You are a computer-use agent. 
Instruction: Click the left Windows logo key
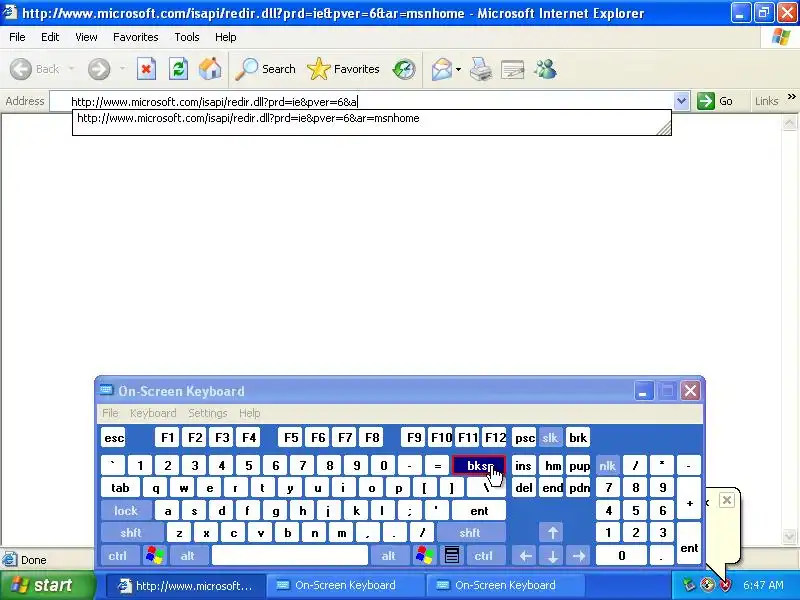pyautogui.click(x=154, y=556)
